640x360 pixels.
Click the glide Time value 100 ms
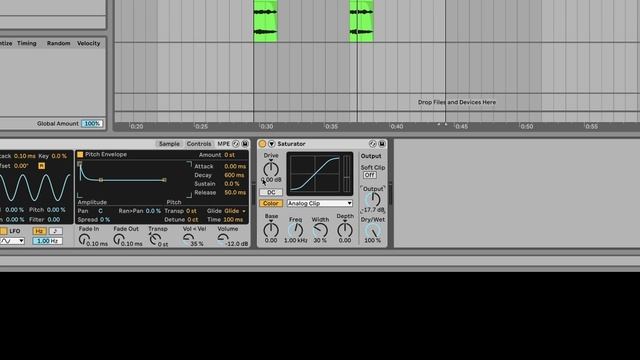pyautogui.click(x=233, y=220)
